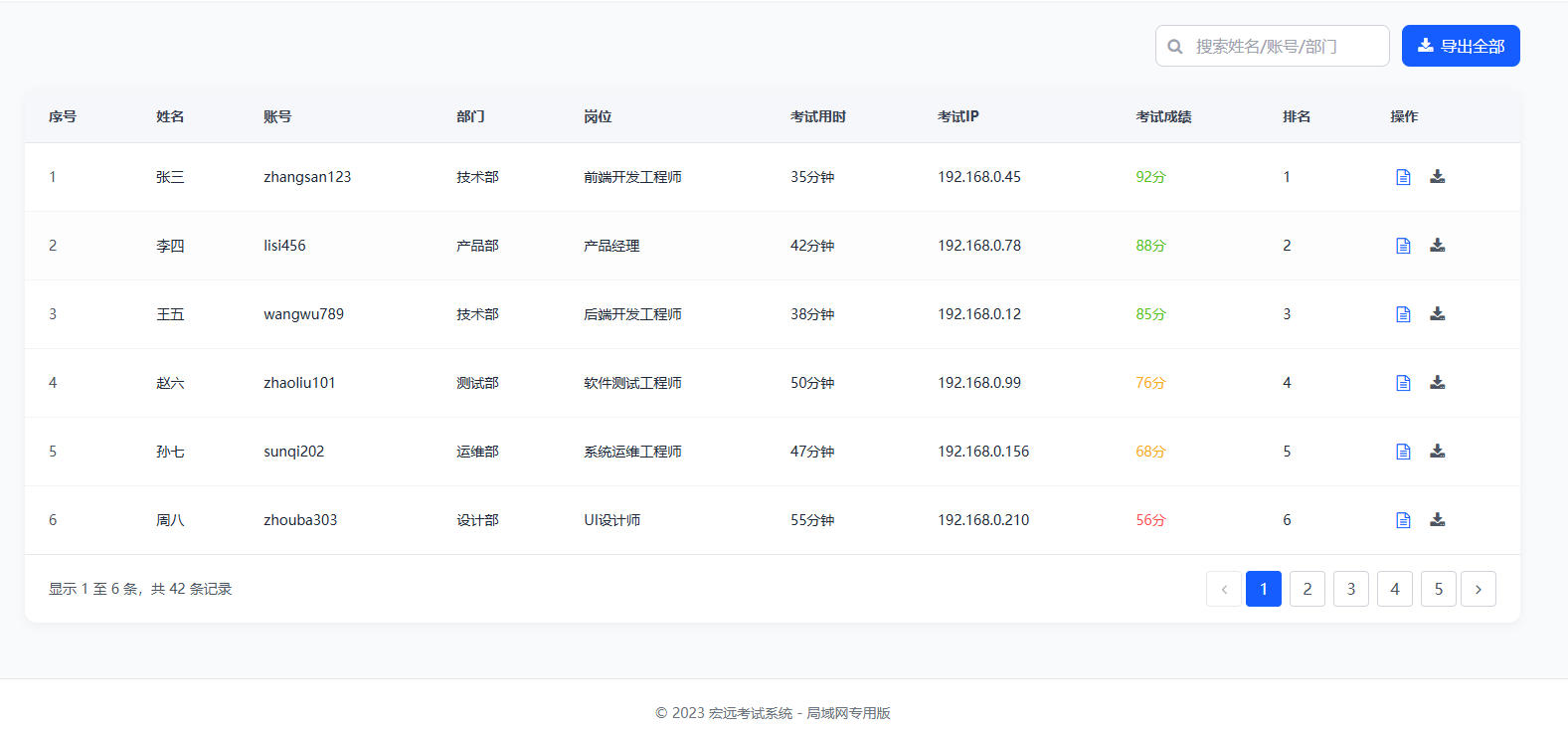This screenshot has height=734, width=1568.
Task: Click the search magnifier icon
Action: coord(1175,47)
